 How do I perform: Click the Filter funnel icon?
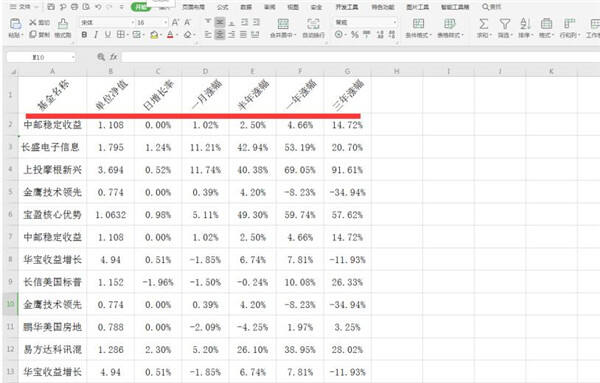pos(505,24)
